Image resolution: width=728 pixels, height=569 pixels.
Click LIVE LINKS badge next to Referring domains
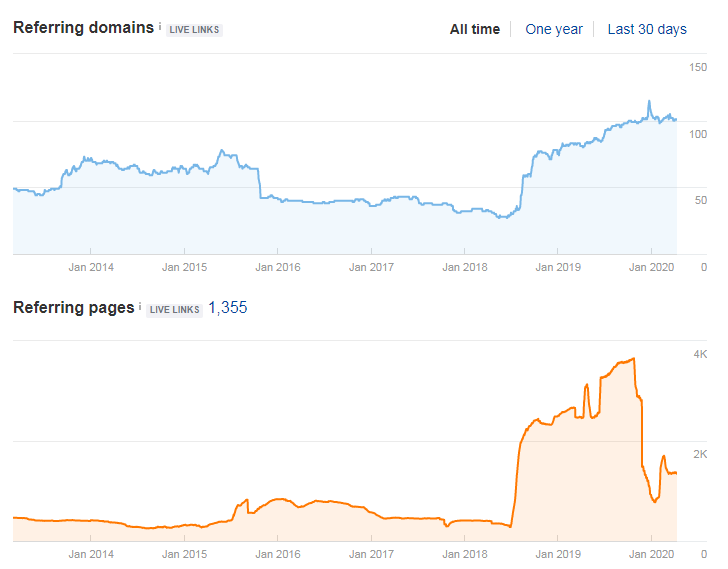pos(194,30)
